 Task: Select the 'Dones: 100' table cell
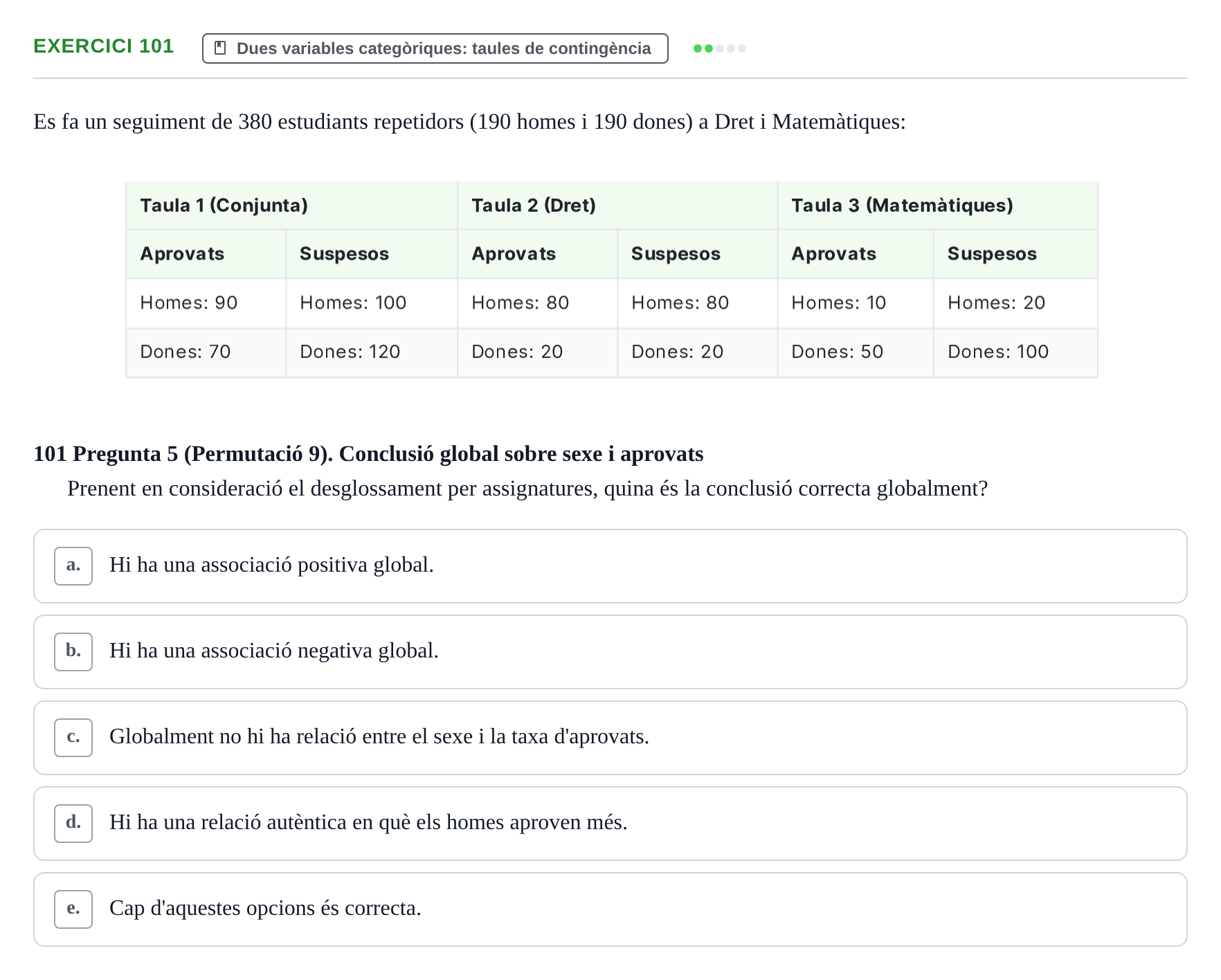point(1016,352)
